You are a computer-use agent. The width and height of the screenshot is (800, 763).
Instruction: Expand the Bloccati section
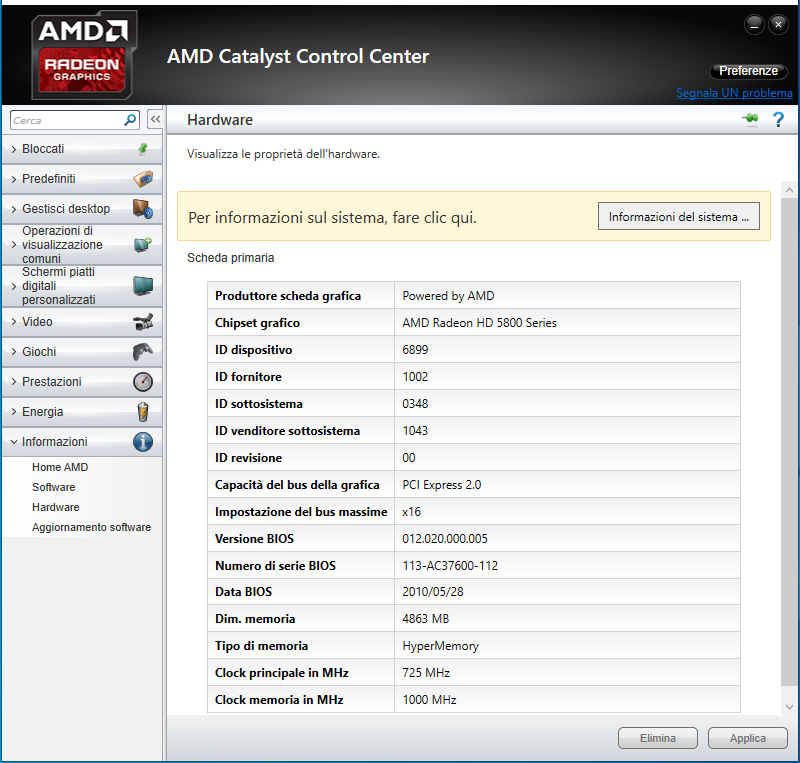coord(82,149)
